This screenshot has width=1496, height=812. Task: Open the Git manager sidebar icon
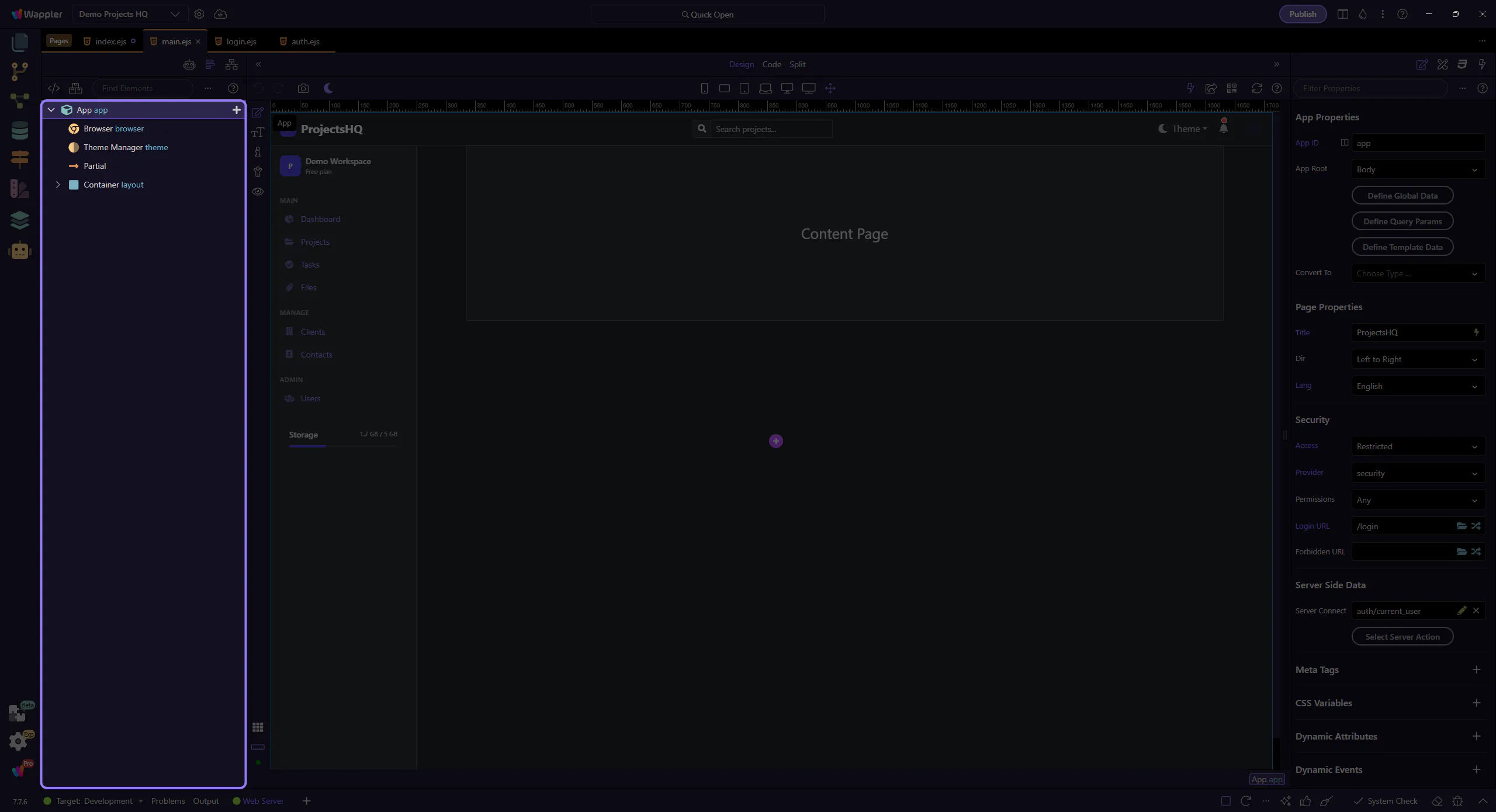pyautogui.click(x=19, y=71)
